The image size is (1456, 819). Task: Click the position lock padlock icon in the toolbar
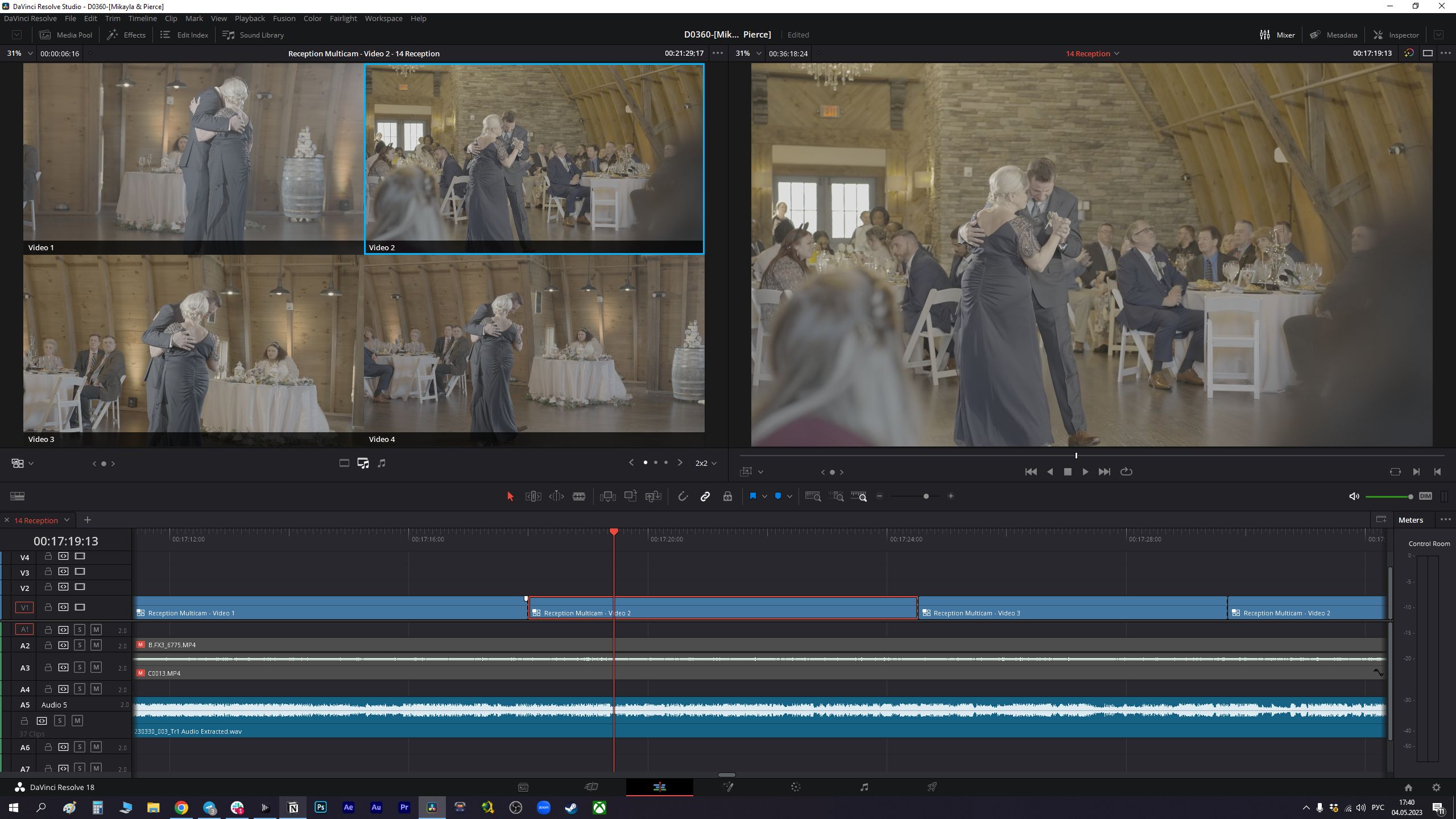(x=727, y=496)
